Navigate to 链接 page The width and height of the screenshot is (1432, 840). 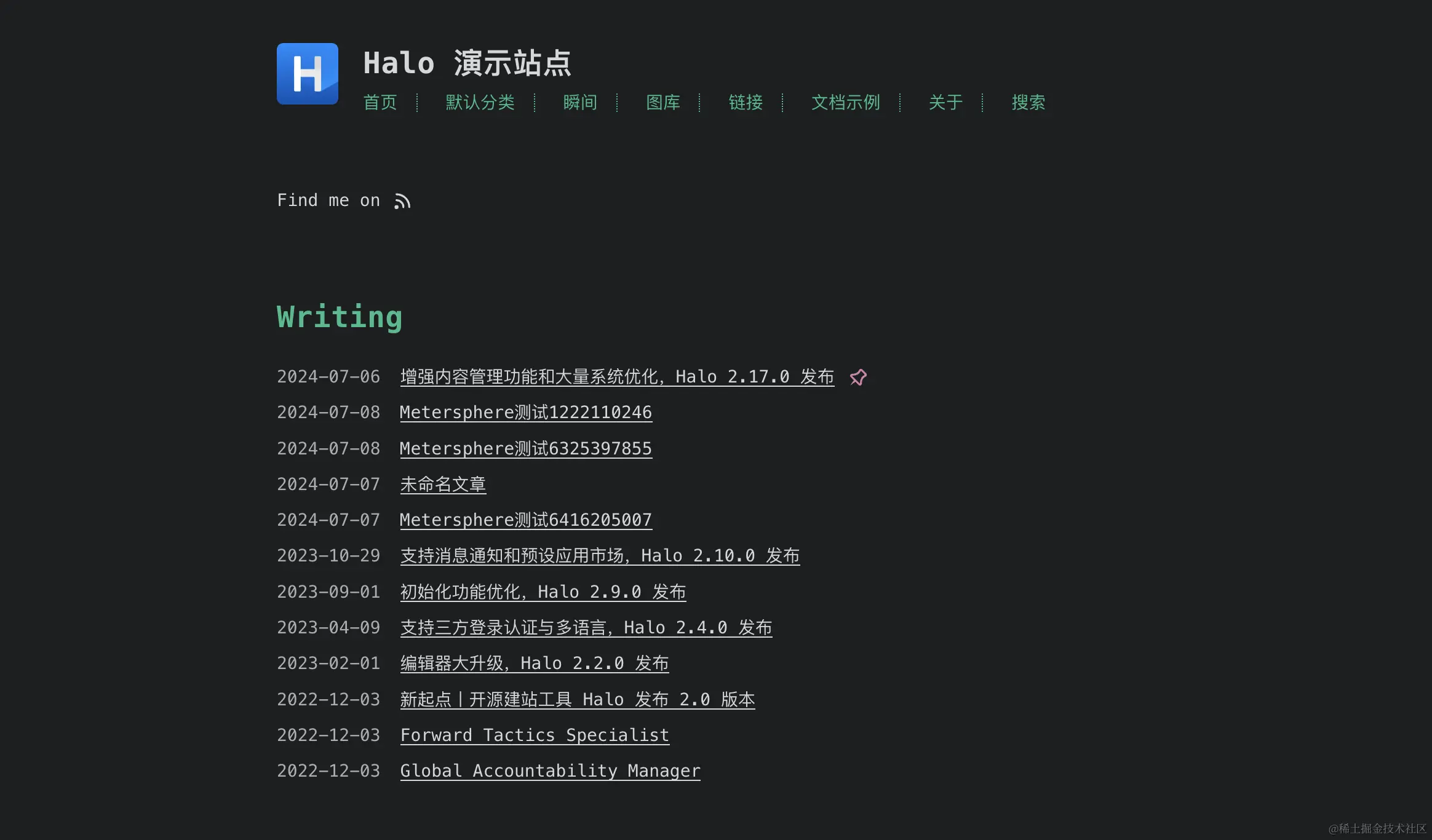coord(746,102)
